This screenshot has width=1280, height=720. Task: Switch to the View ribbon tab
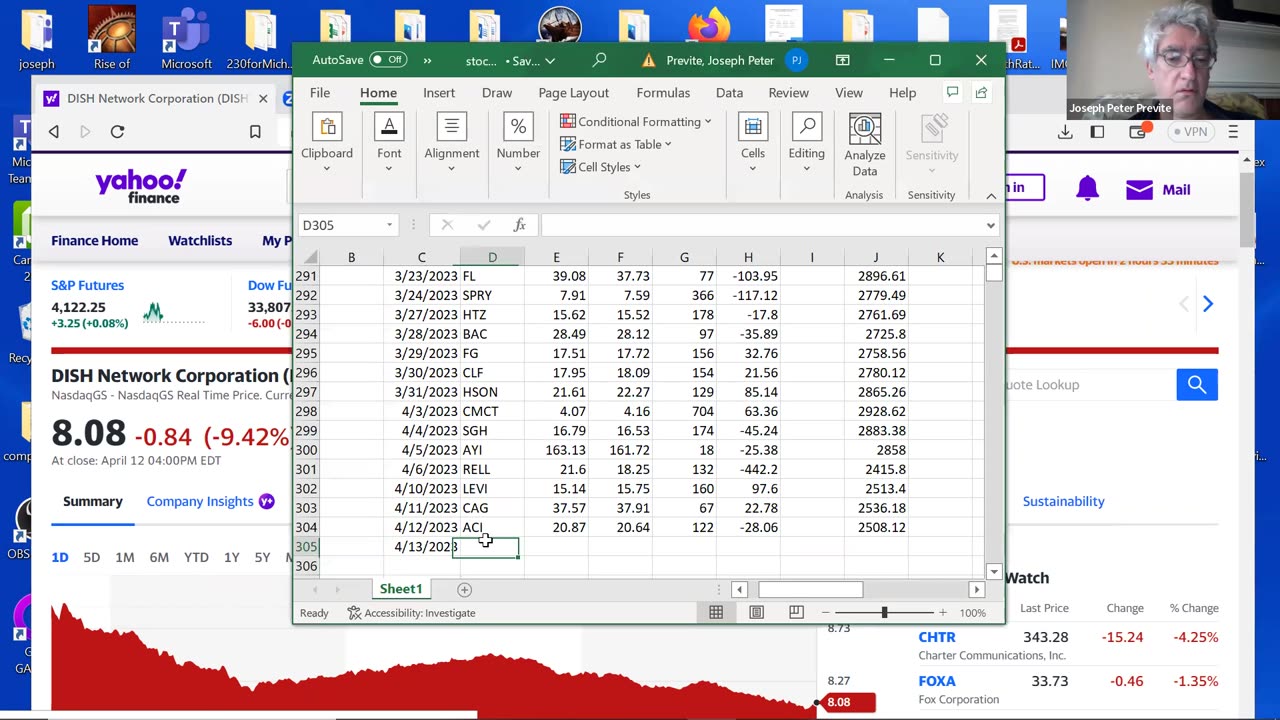[849, 92]
